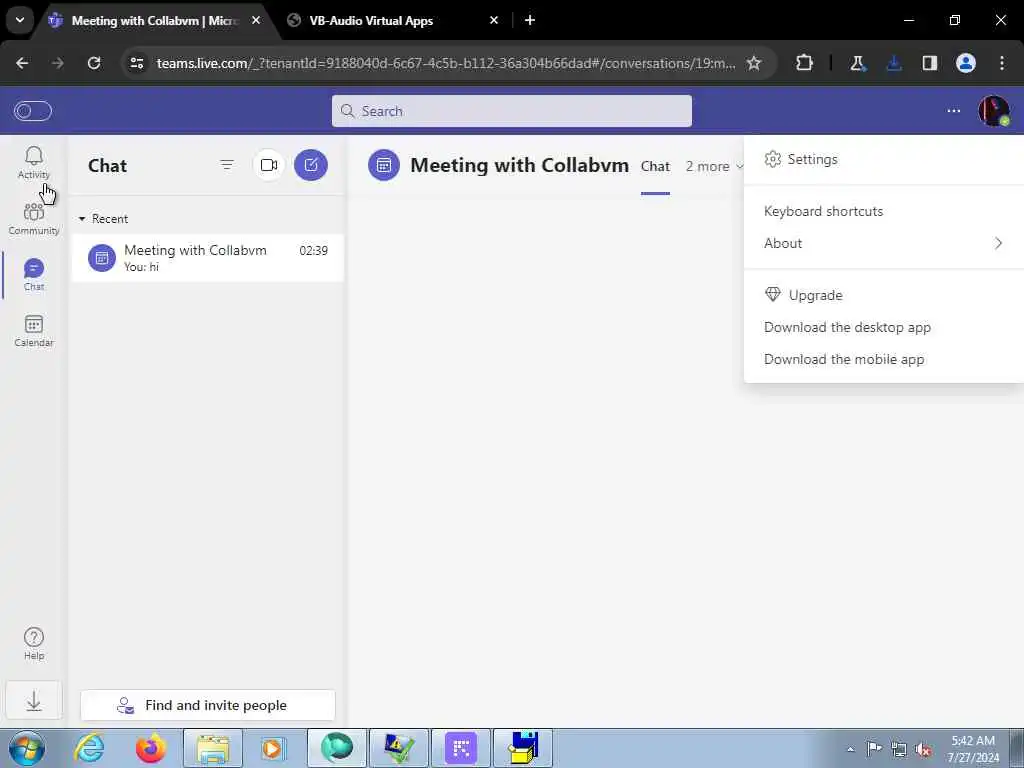Reload the Teams page
The height and width of the screenshot is (768, 1024).
94,63
